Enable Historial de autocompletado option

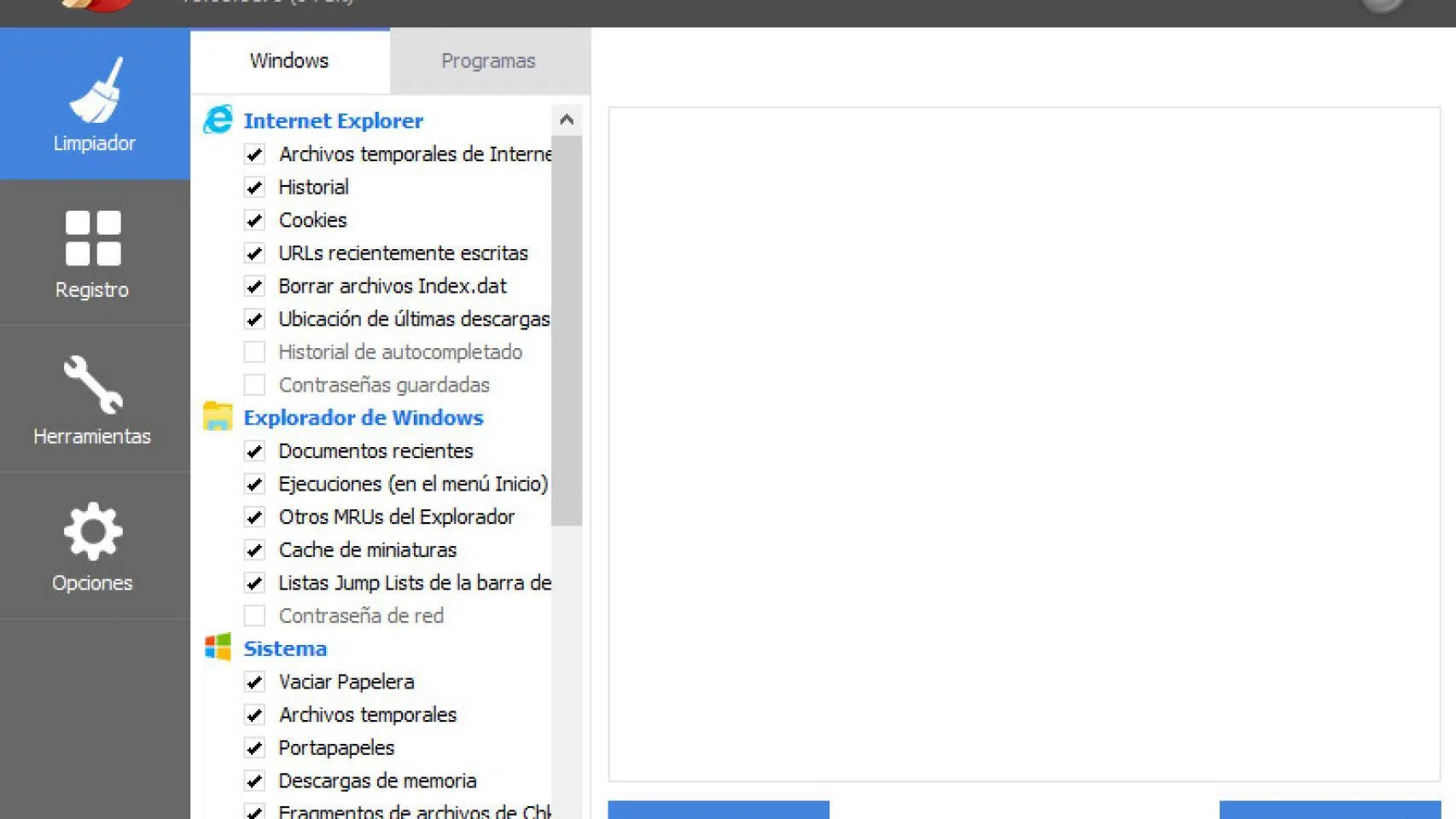pyautogui.click(x=254, y=352)
